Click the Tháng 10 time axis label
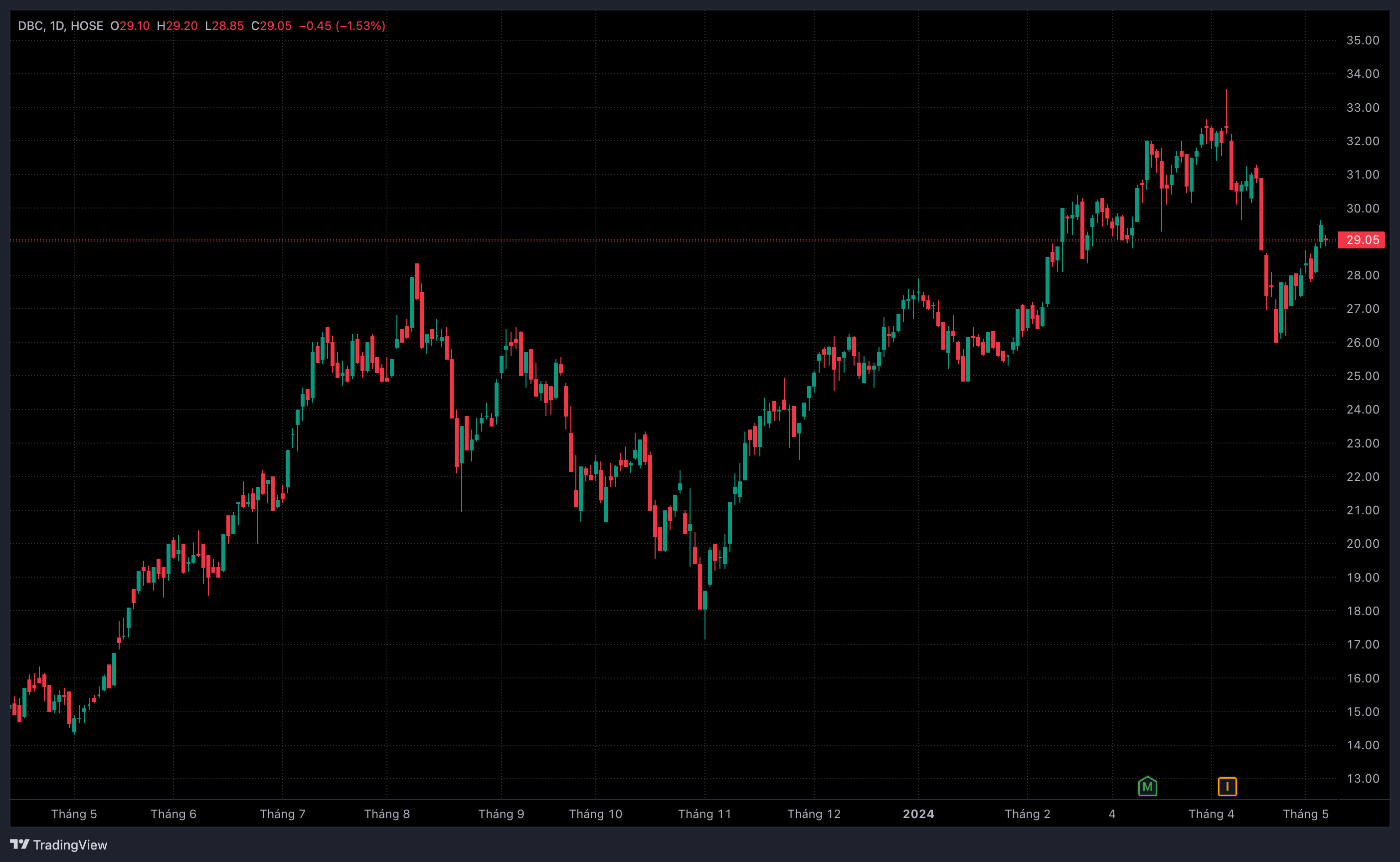The image size is (1400, 862). pos(595,814)
